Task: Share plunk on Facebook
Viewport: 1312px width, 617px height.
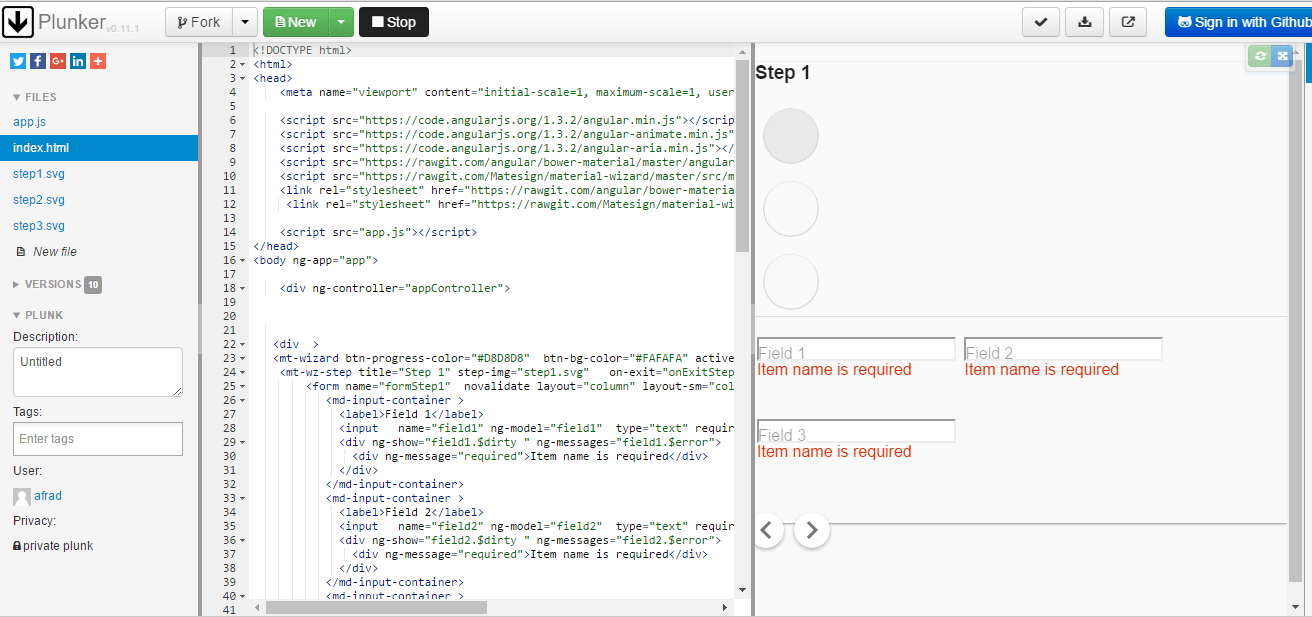Action: [x=38, y=61]
